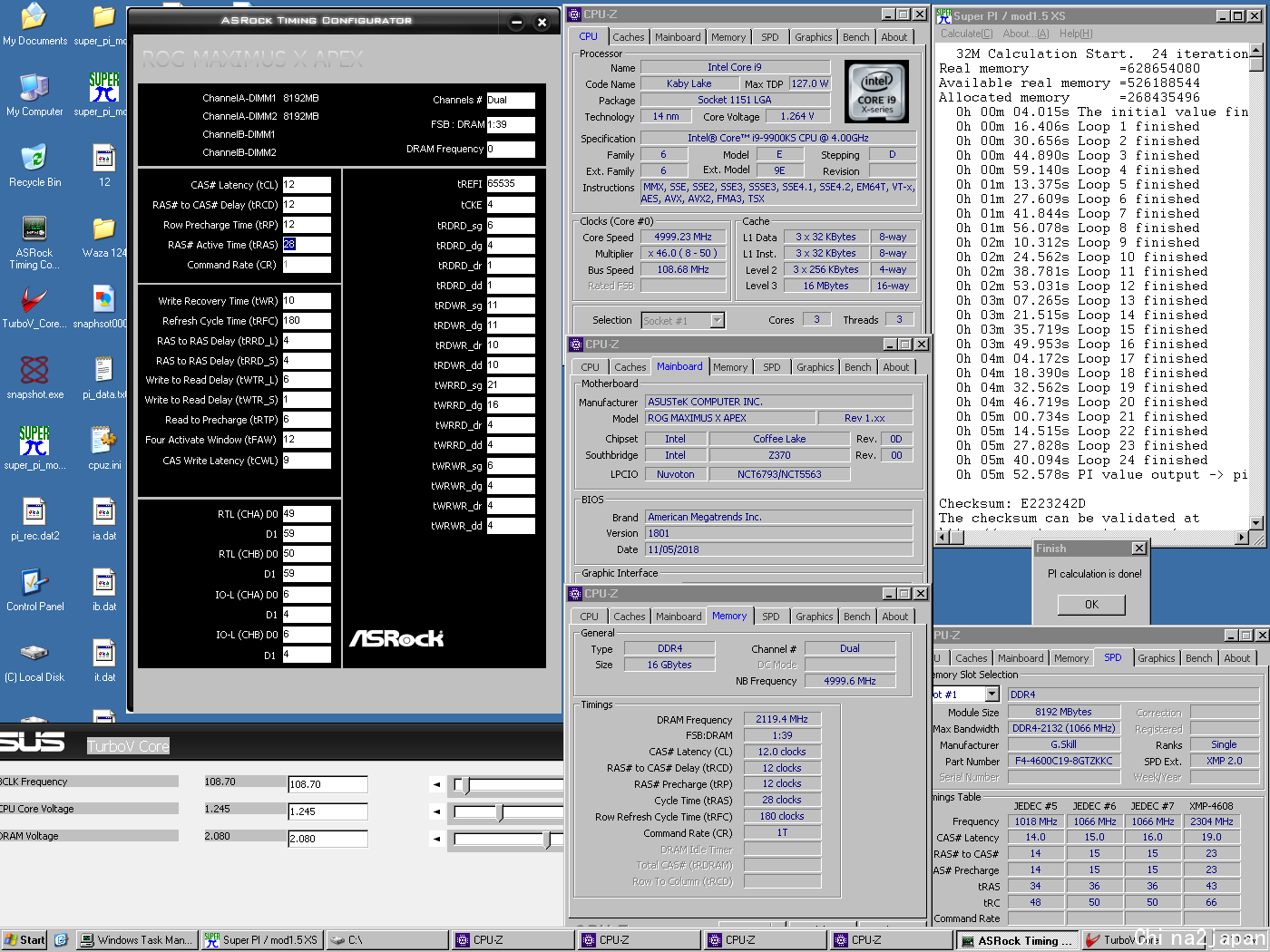Select Graphics tab in the Memory CPU-Z window
The image size is (1270, 952).
click(814, 617)
